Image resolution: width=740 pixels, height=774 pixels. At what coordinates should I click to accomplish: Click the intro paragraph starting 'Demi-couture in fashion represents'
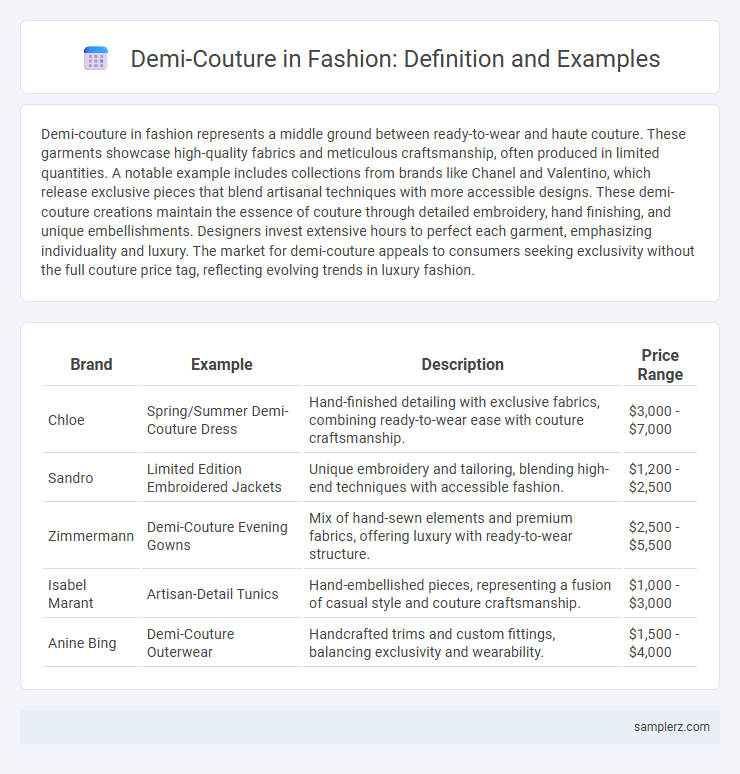click(369, 202)
